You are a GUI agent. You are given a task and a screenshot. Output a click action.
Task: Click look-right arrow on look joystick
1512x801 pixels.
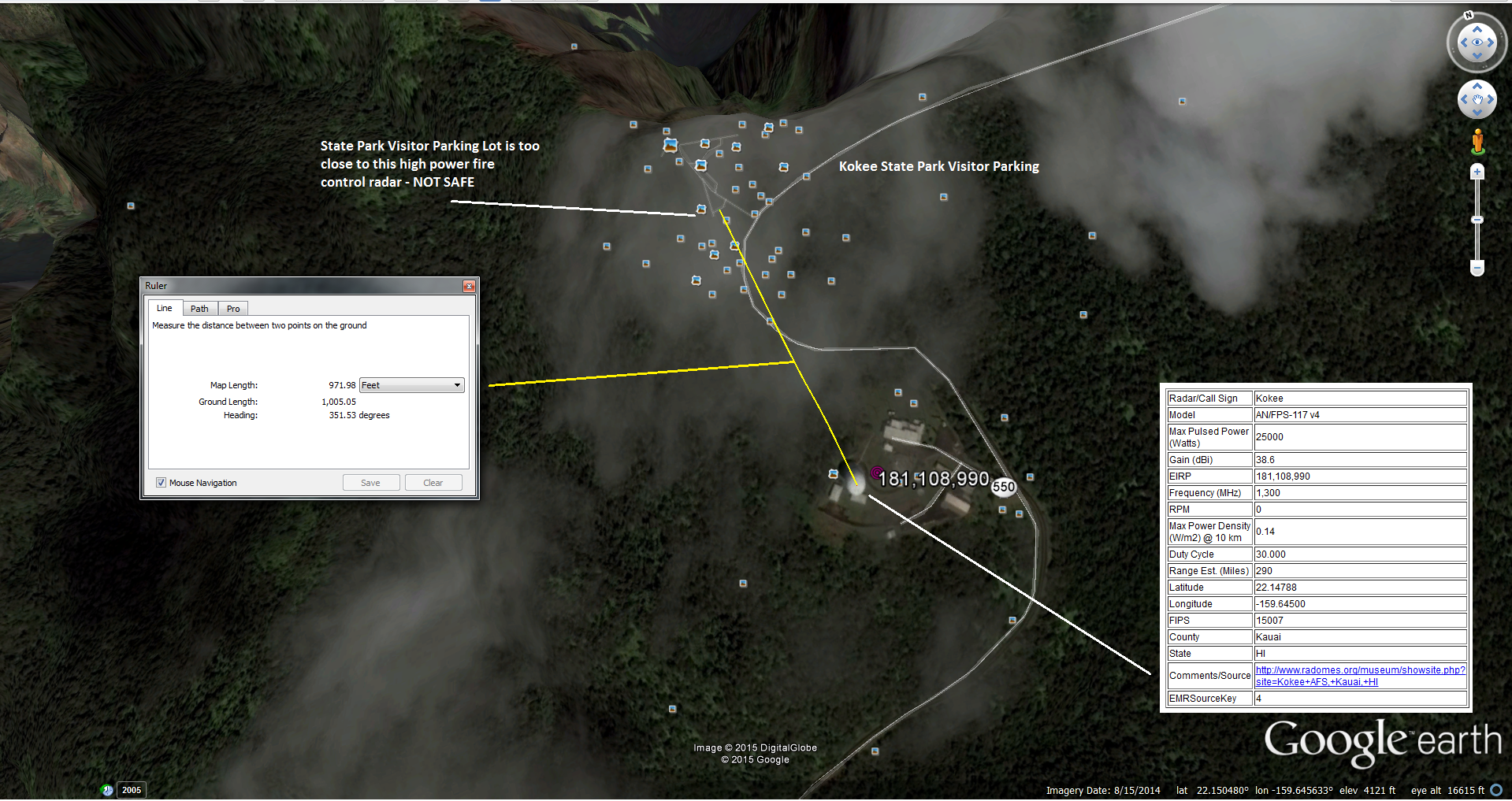(x=1492, y=43)
